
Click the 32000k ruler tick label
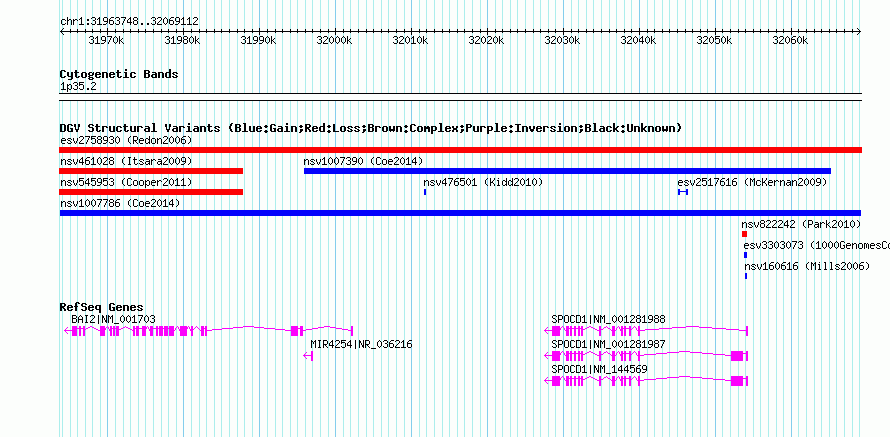pyautogui.click(x=334, y=41)
